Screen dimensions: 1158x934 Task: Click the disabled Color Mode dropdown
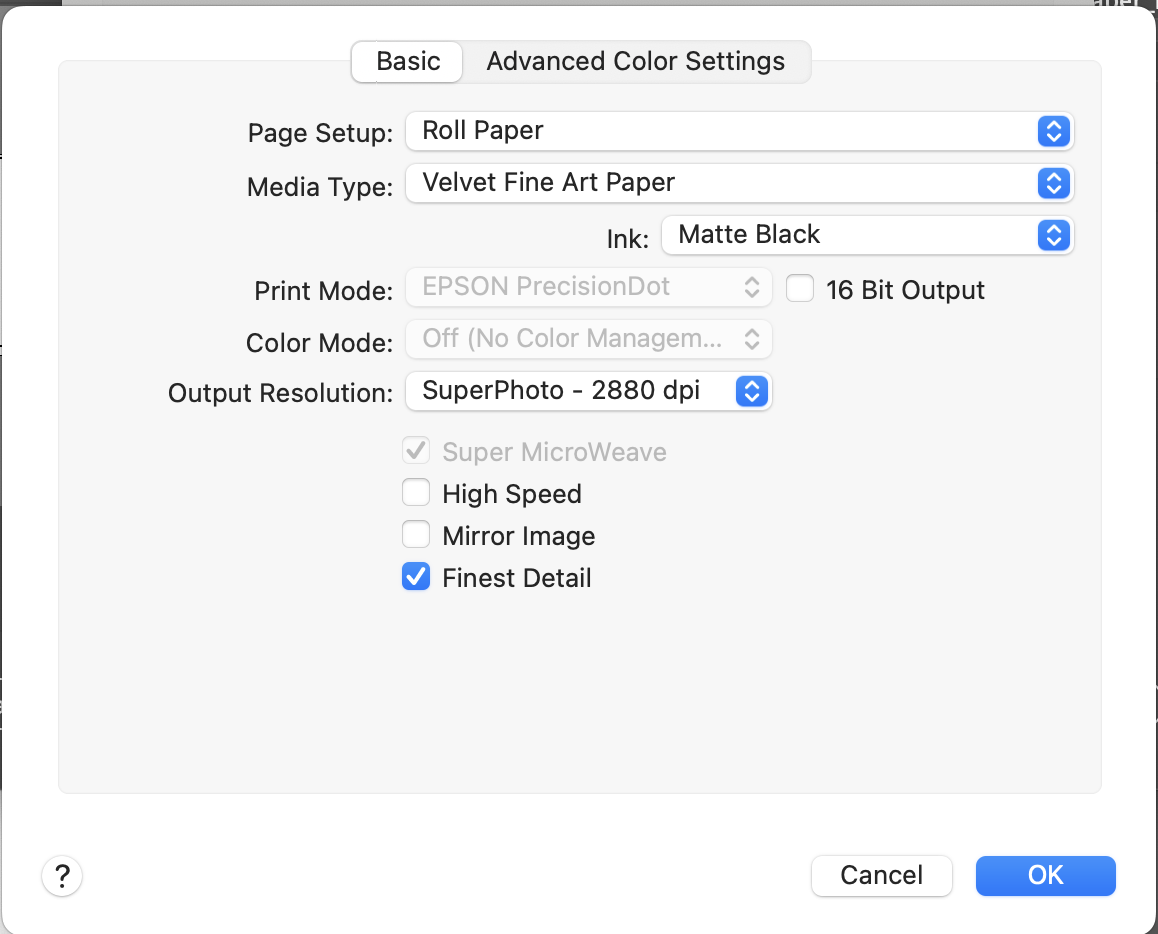588,339
